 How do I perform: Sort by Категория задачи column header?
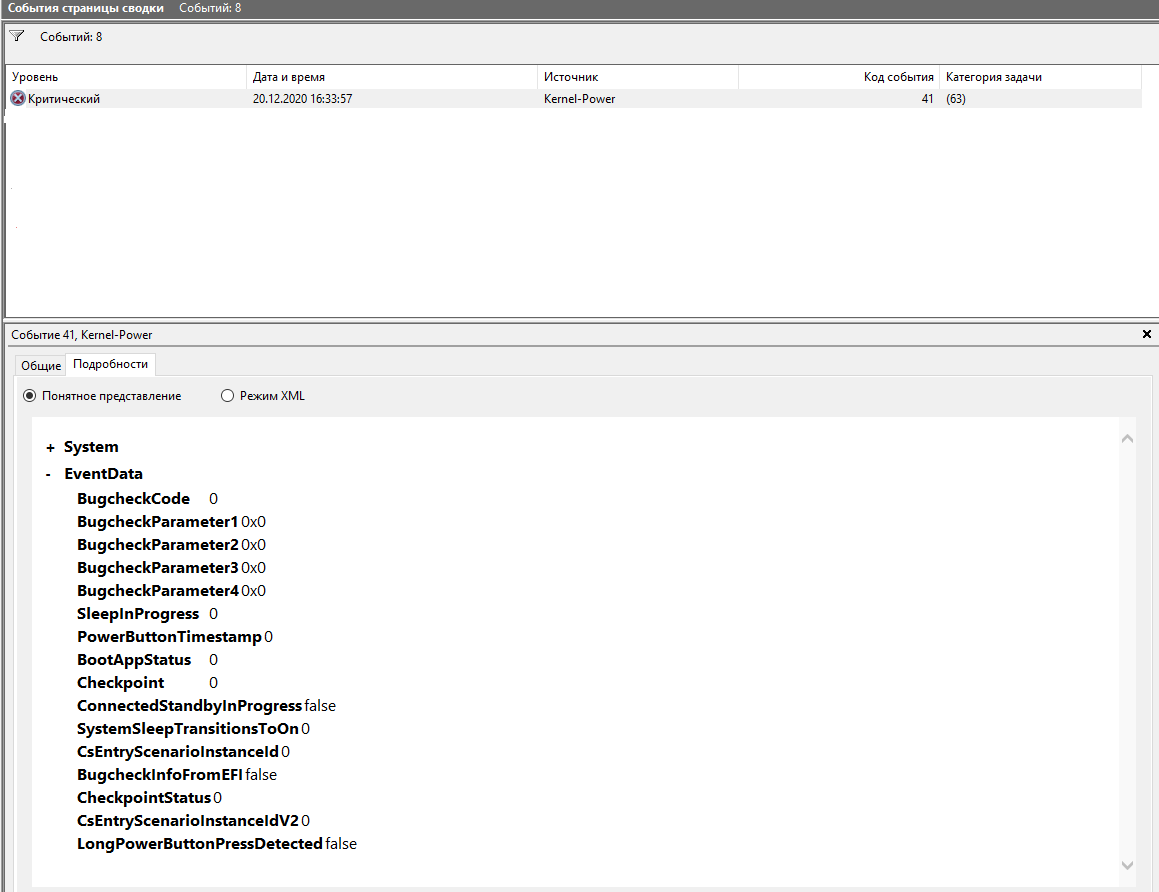coord(1041,77)
